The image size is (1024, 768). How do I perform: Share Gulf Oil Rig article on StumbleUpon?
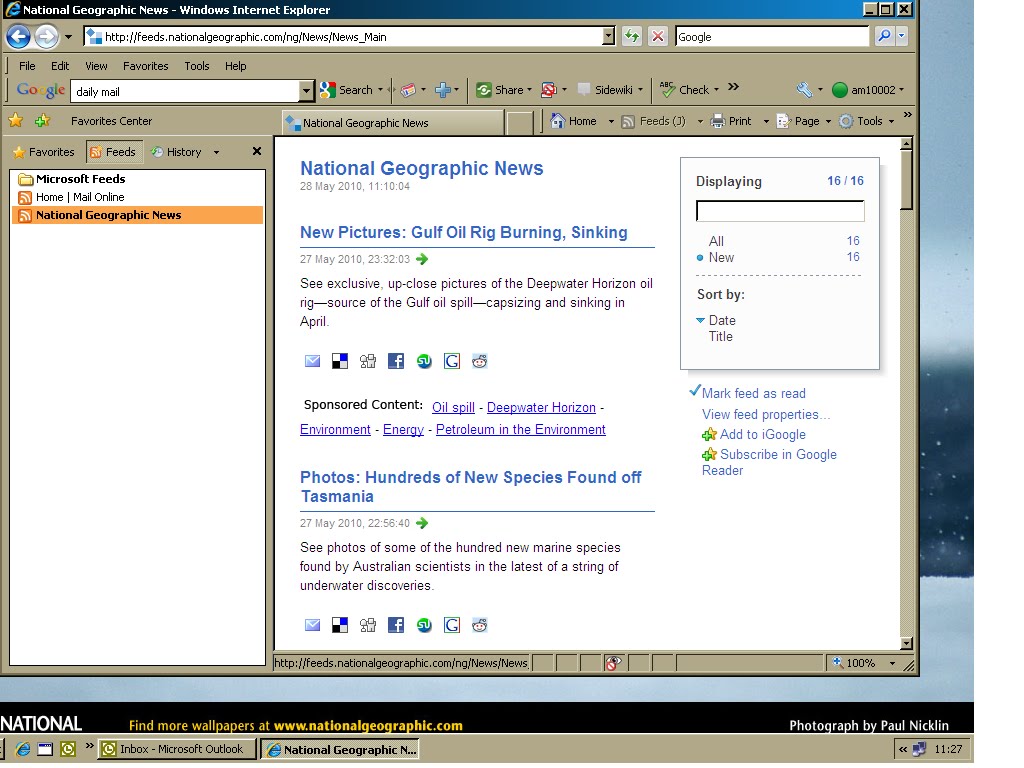[424, 361]
